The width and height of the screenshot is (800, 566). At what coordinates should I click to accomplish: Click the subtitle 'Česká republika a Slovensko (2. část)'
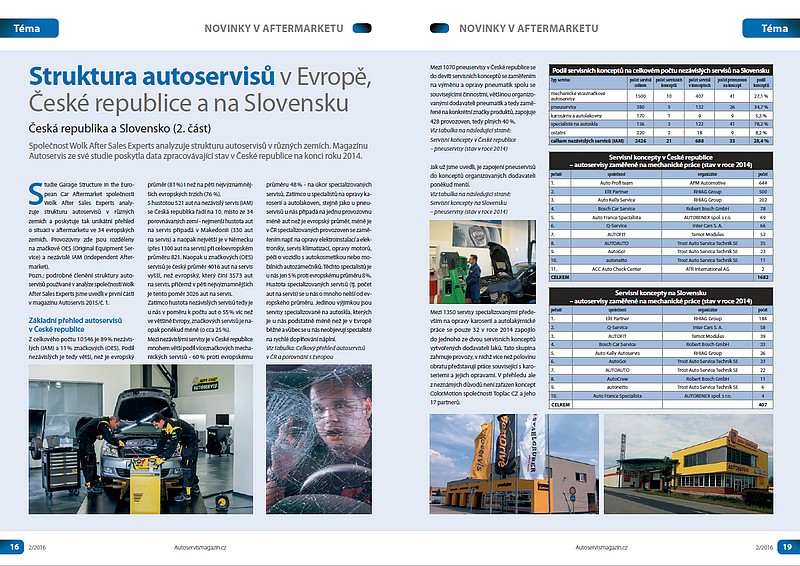[x=120, y=128]
